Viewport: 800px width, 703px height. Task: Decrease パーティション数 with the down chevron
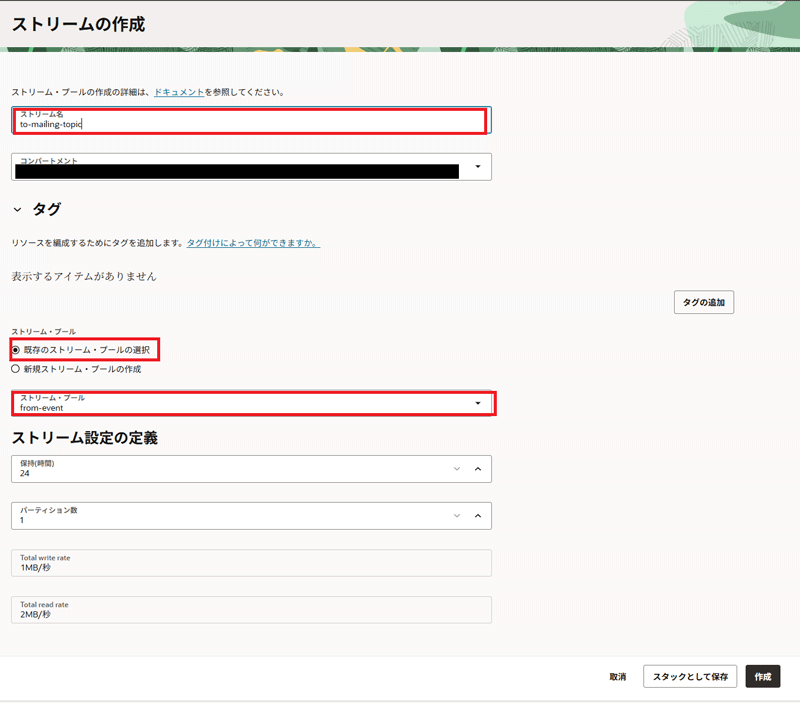point(457,515)
